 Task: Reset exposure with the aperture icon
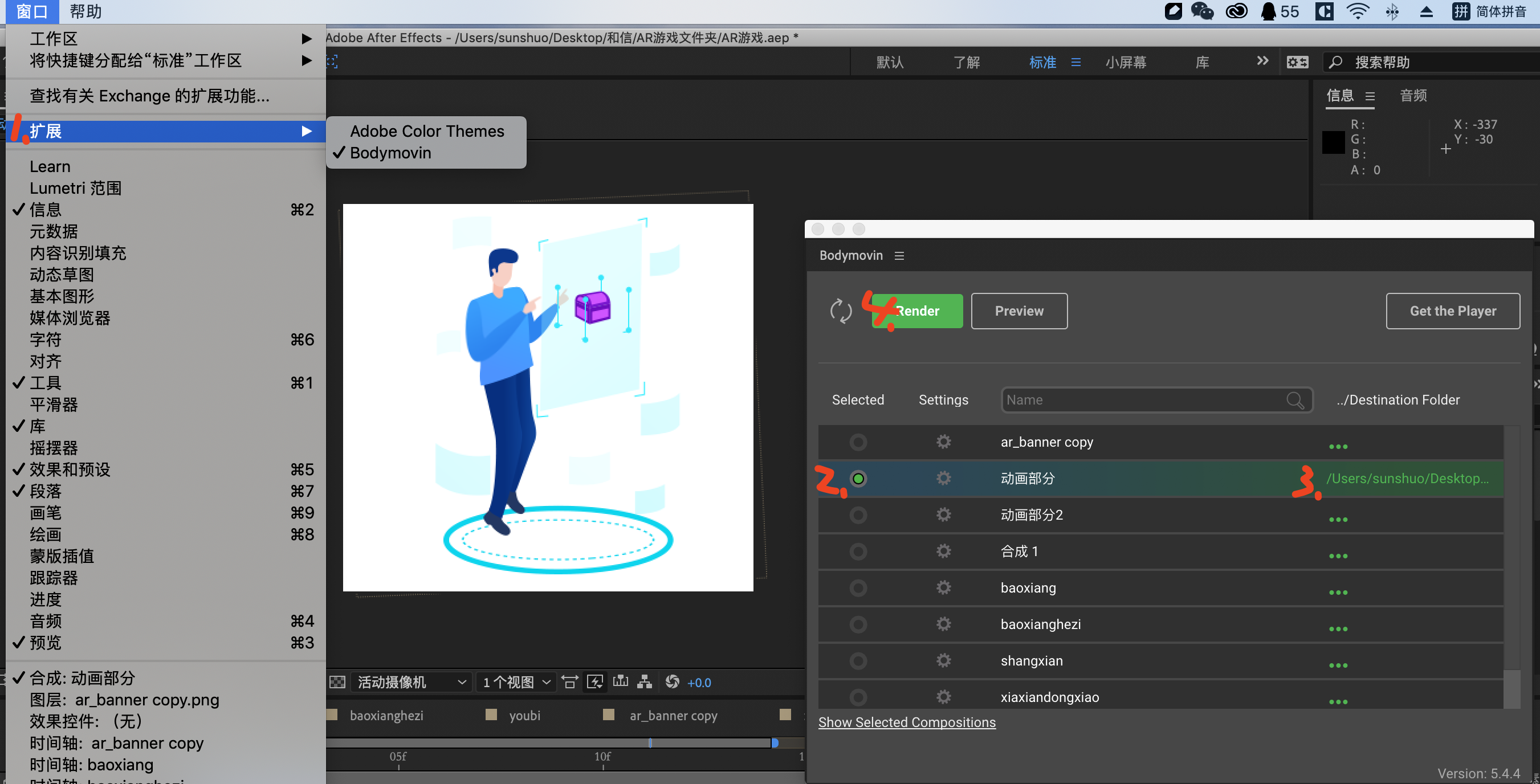pos(672,682)
